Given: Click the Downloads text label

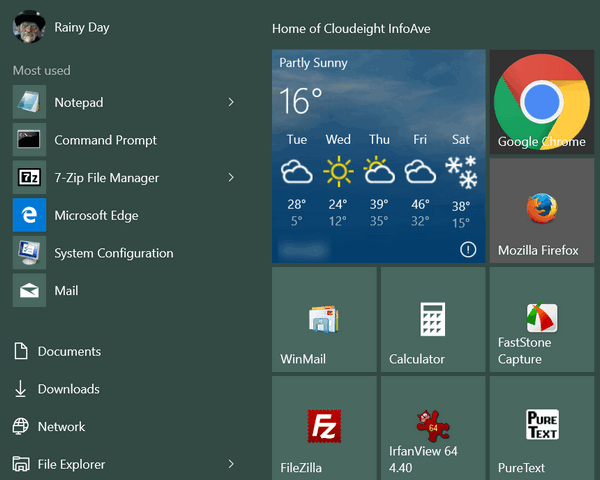Looking at the screenshot, I should (68, 389).
